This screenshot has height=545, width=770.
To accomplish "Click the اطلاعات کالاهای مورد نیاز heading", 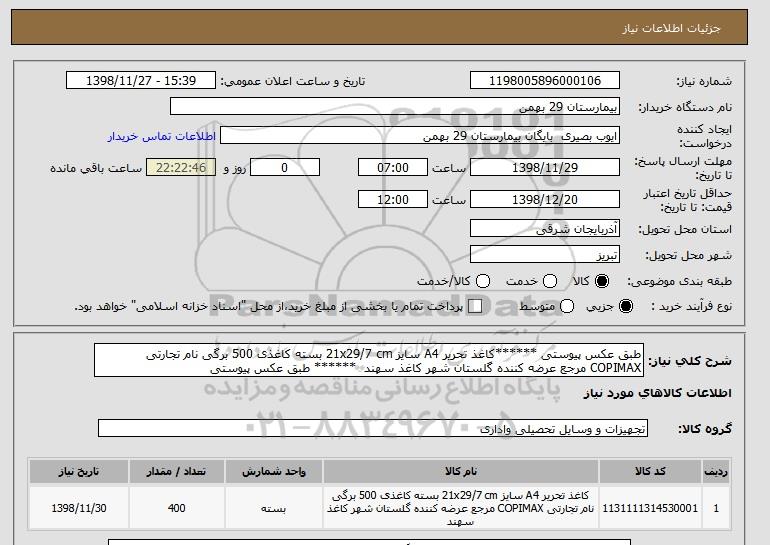I will coord(658,393).
